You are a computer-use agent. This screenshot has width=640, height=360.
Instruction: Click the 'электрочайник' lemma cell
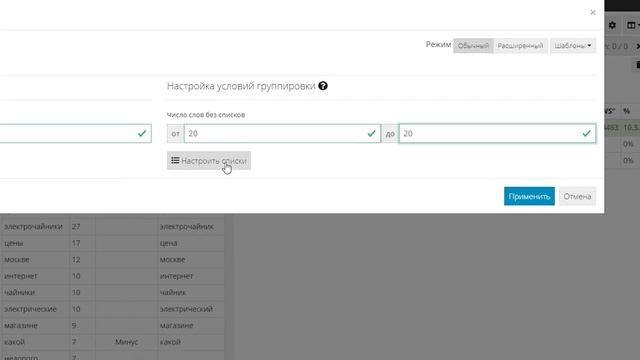point(191,227)
